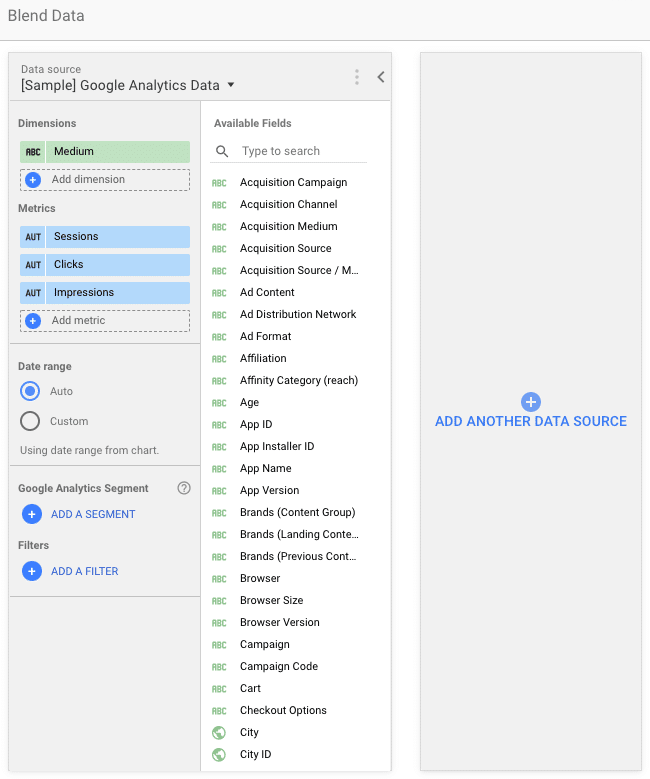
Task: Click the Type to search field
Action: click(300, 151)
